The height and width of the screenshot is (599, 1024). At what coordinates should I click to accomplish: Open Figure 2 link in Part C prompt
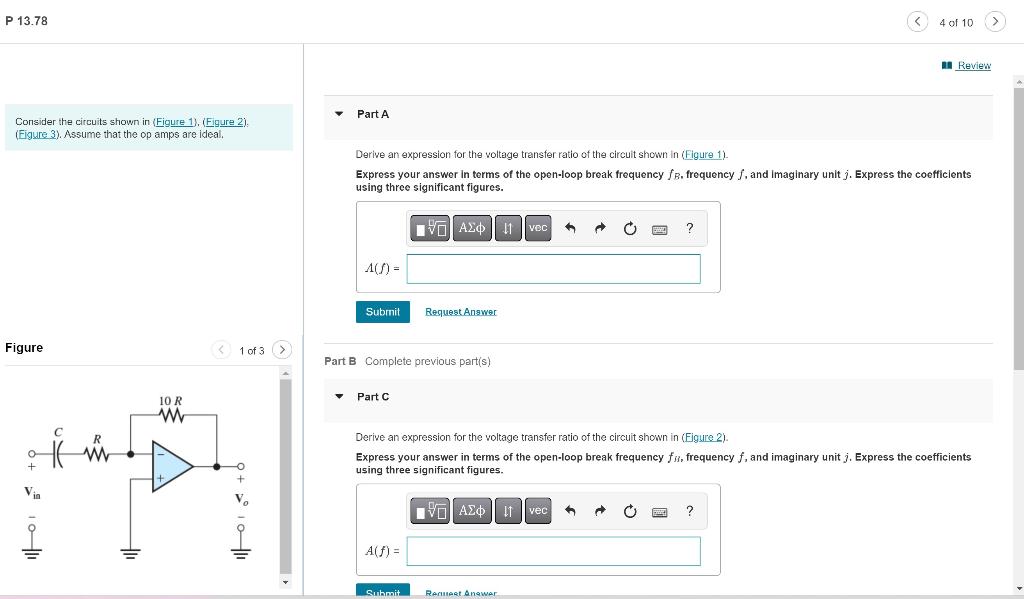point(704,437)
